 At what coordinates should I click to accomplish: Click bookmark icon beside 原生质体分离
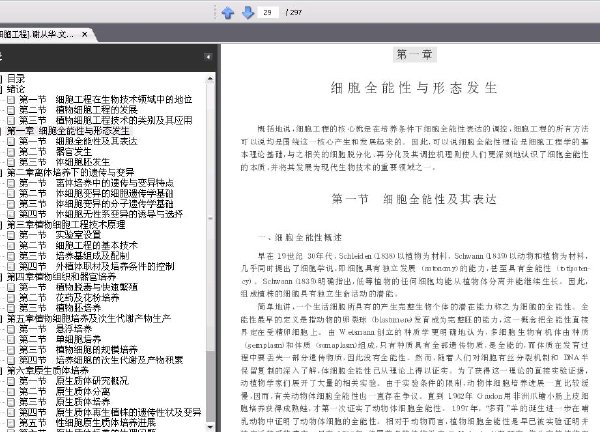(11, 391)
